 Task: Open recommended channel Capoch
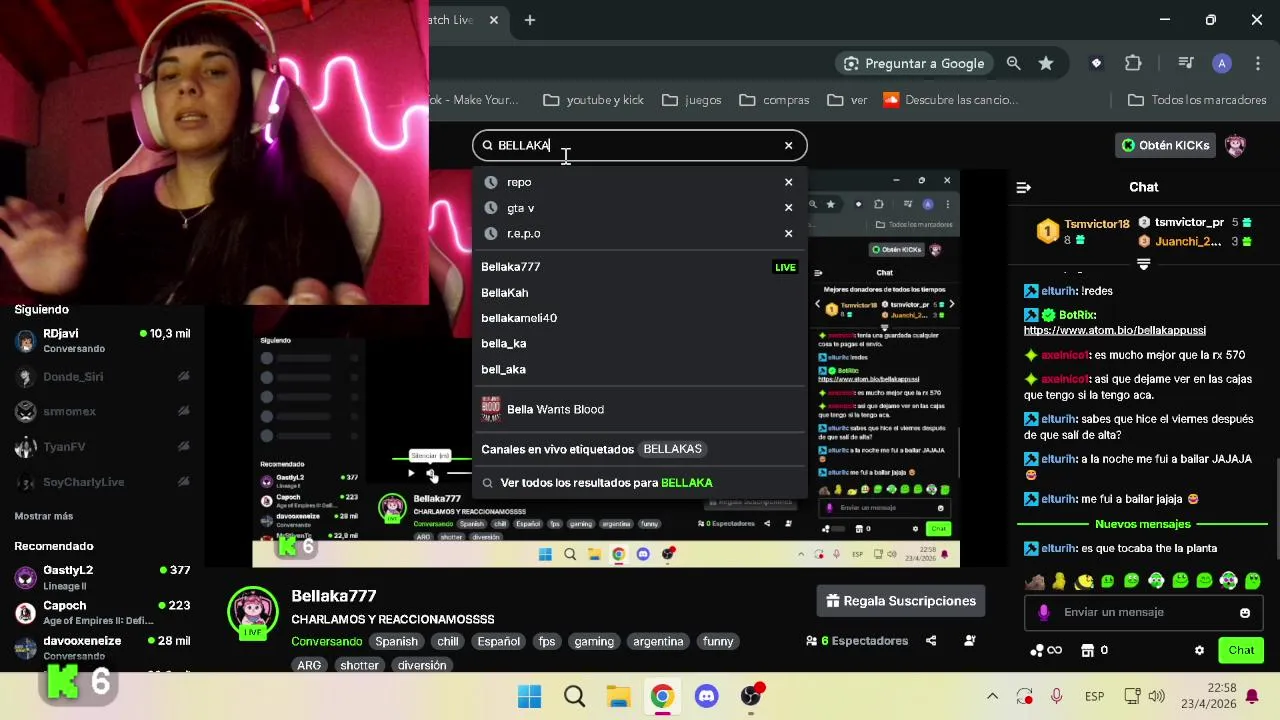coord(102,612)
